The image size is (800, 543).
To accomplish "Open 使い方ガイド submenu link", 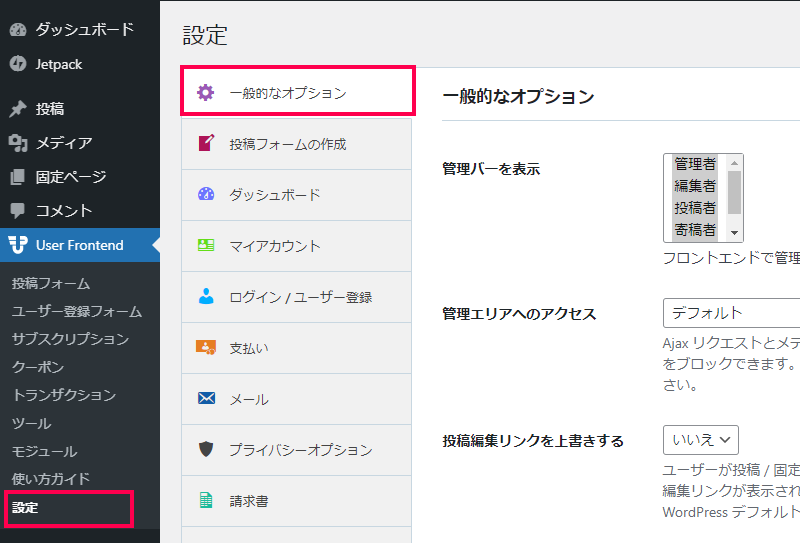I will point(51,479).
